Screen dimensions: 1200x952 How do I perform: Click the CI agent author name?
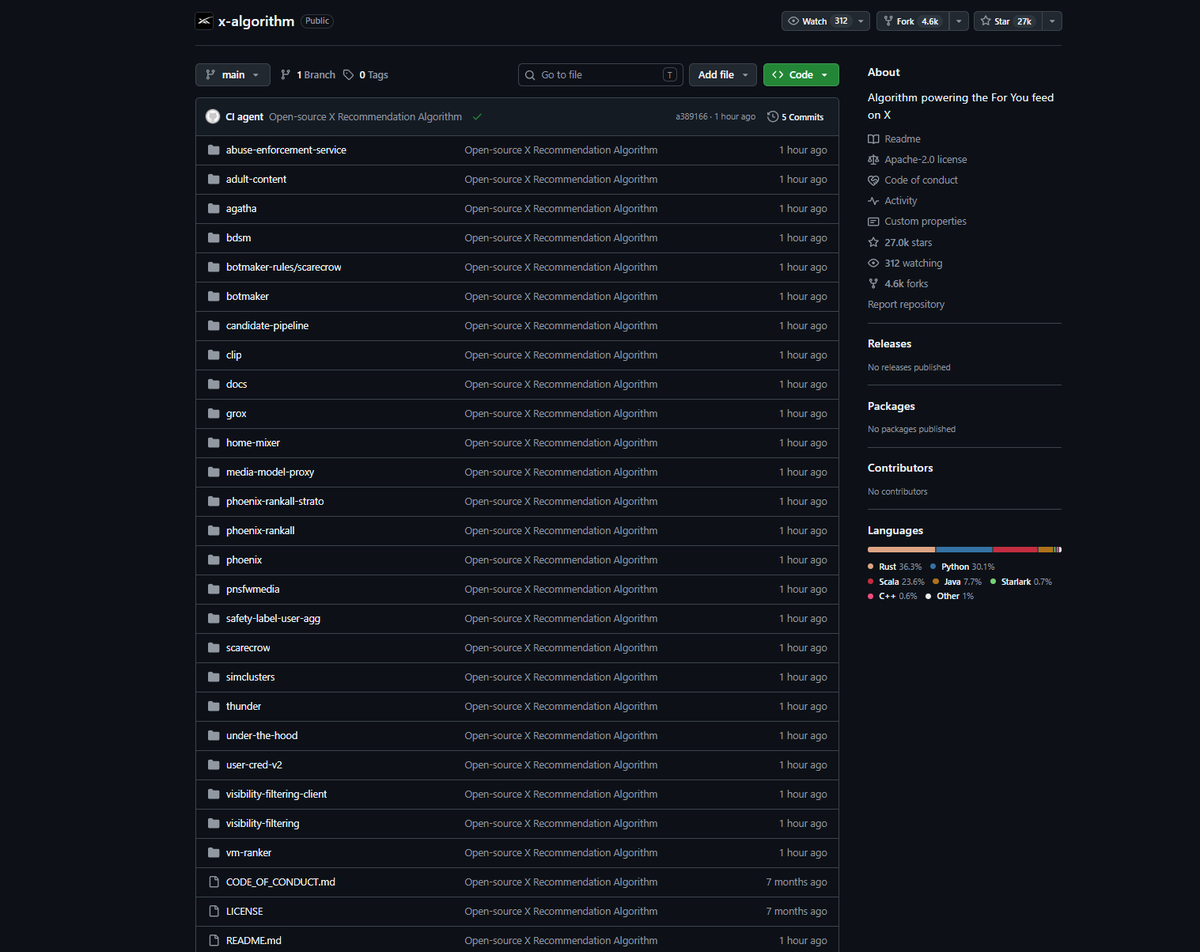click(x=245, y=117)
